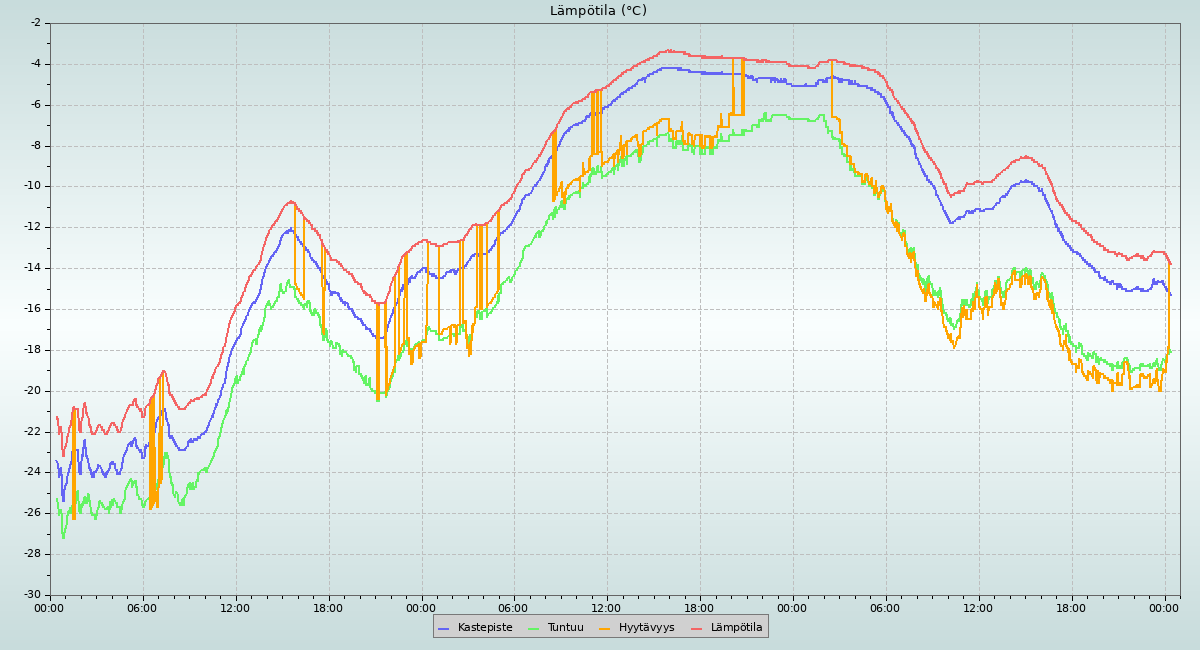Click the final 00:00 tick label on time axis
This screenshot has width=1200, height=650.
click(x=1164, y=607)
